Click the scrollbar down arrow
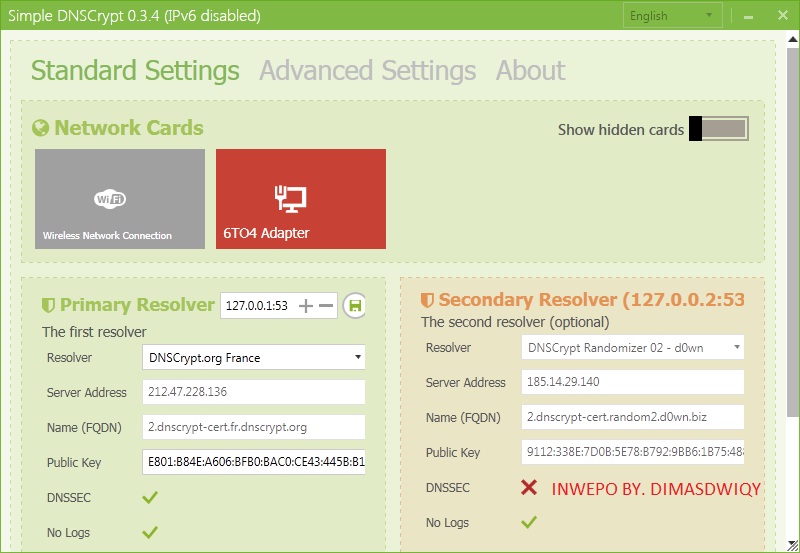Image resolution: width=800 pixels, height=553 pixels. (x=793, y=544)
